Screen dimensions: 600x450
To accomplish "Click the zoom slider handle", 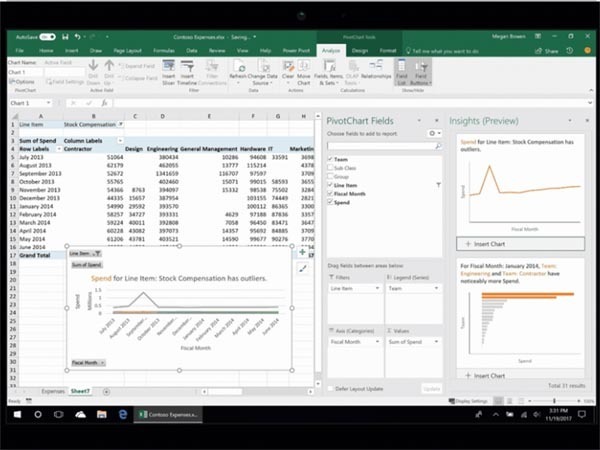I will tap(554, 401).
